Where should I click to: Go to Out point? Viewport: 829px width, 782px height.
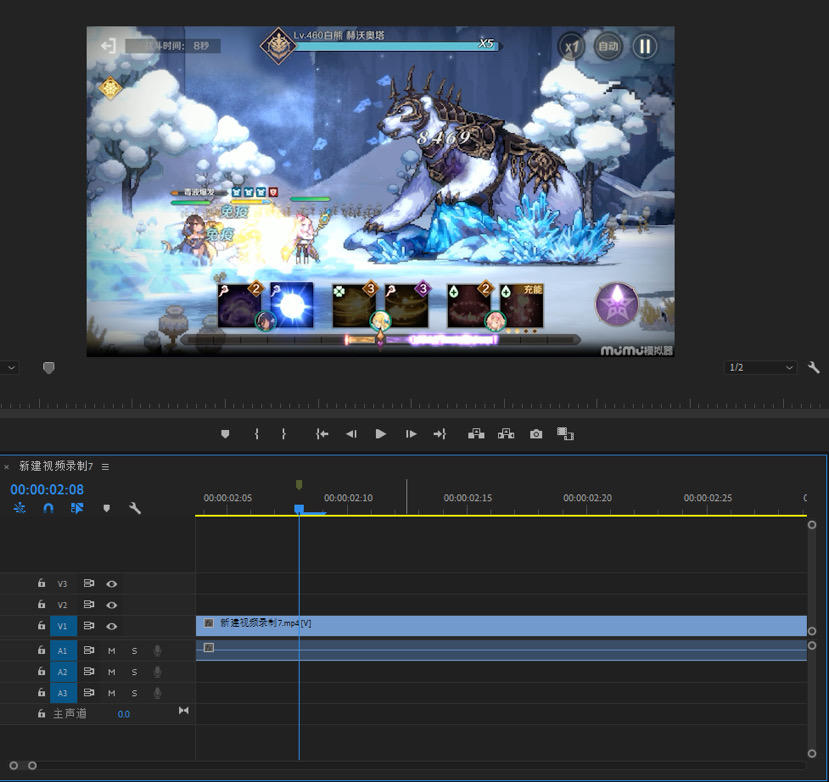pos(440,434)
